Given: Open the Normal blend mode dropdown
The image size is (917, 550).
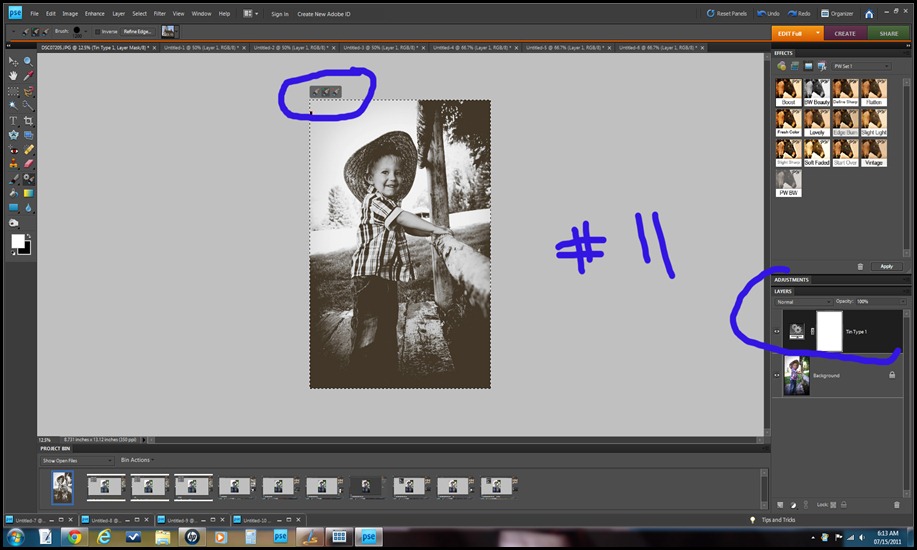Looking at the screenshot, I should point(803,302).
